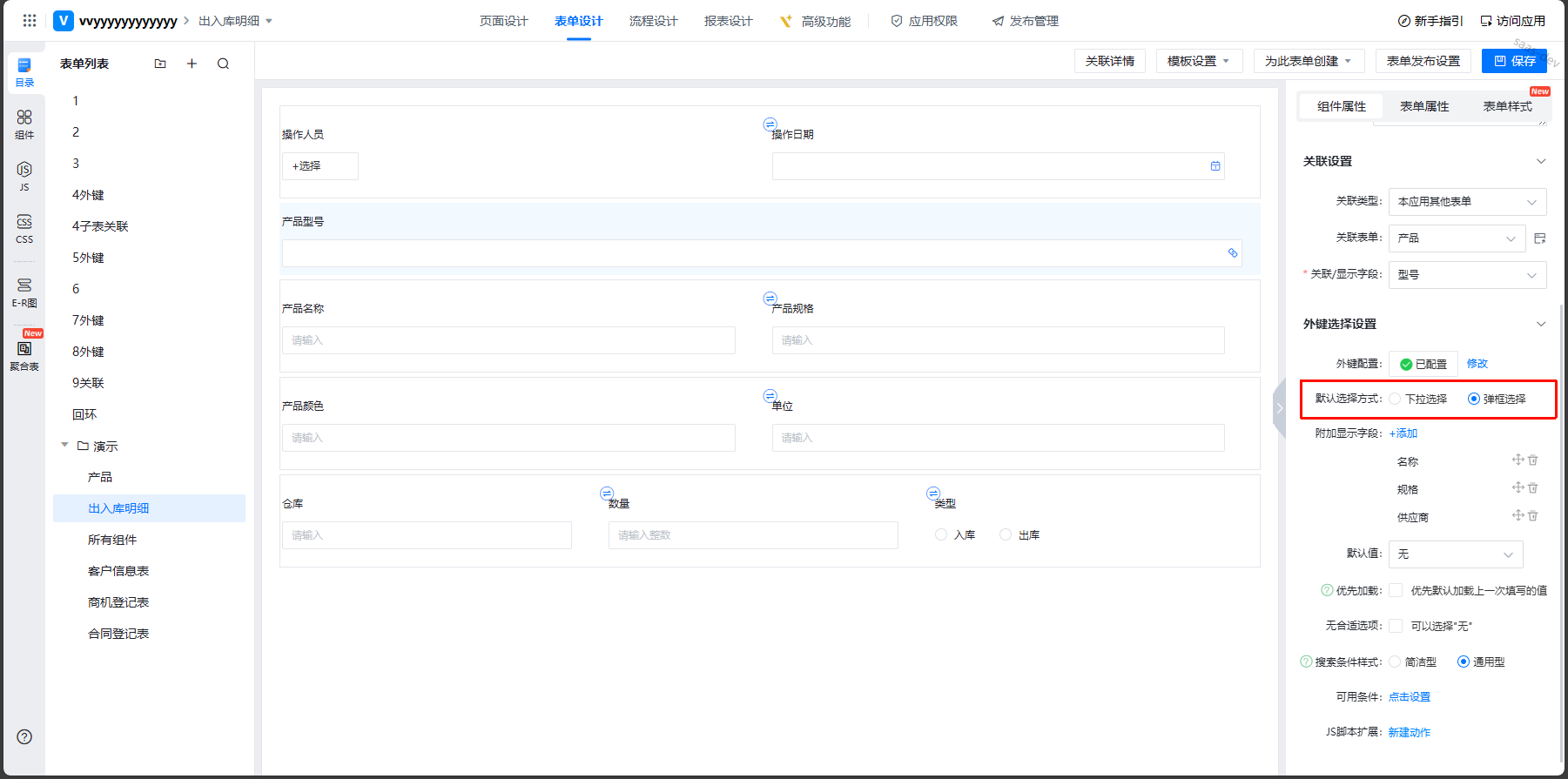Open the CSS editor sidebar icon
Viewport: 1568px width, 779px height.
[x=24, y=228]
